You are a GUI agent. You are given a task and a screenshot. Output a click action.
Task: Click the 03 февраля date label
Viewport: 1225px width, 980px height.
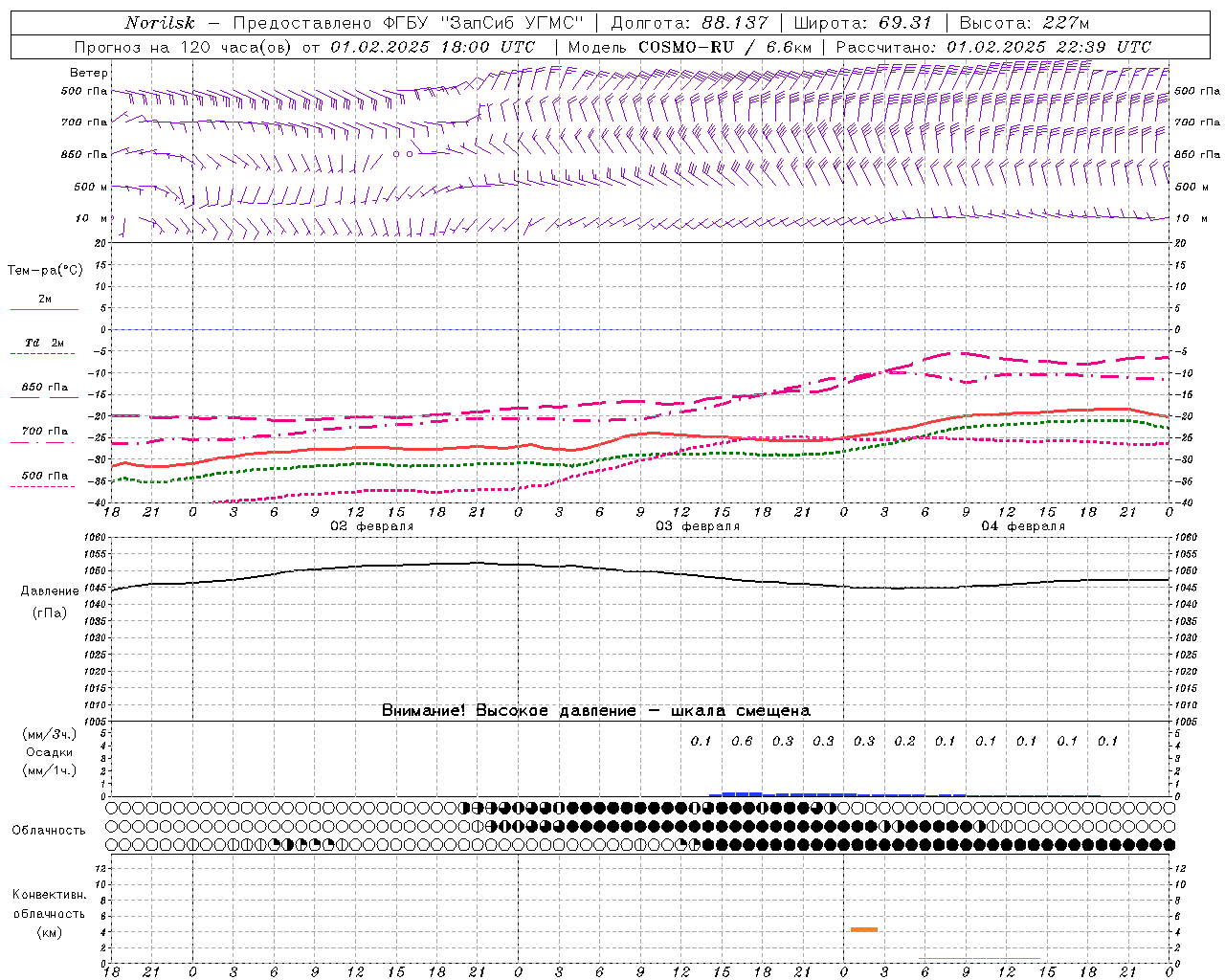point(698,526)
